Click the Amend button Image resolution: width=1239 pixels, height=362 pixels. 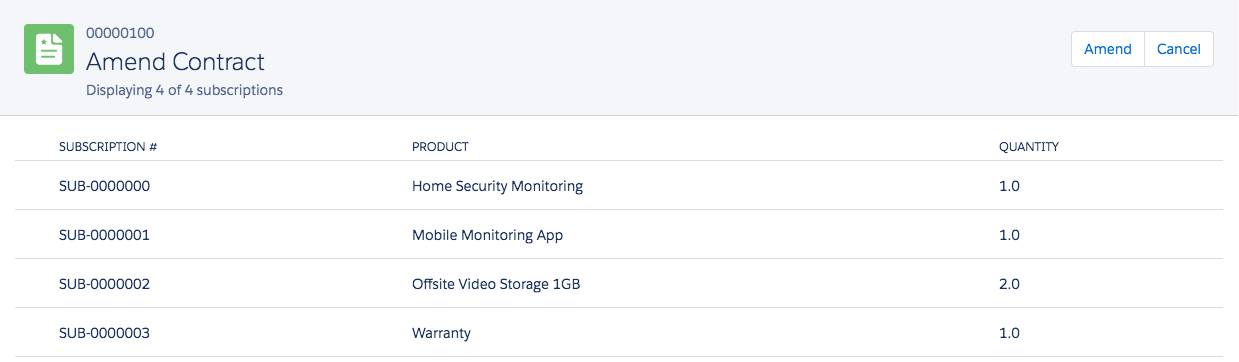1107,49
